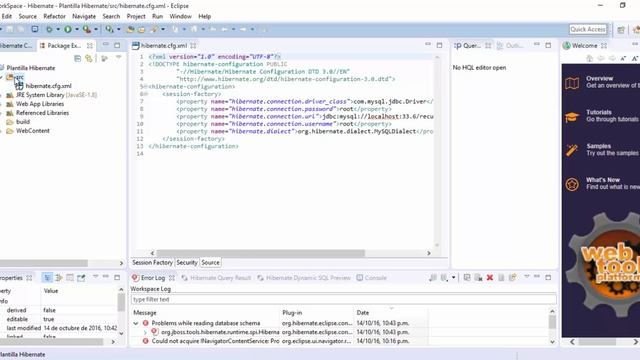Image resolution: width=640 pixels, height=360 pixels.
Task: Open the Navigate menu
Action: tap(84, 16)
